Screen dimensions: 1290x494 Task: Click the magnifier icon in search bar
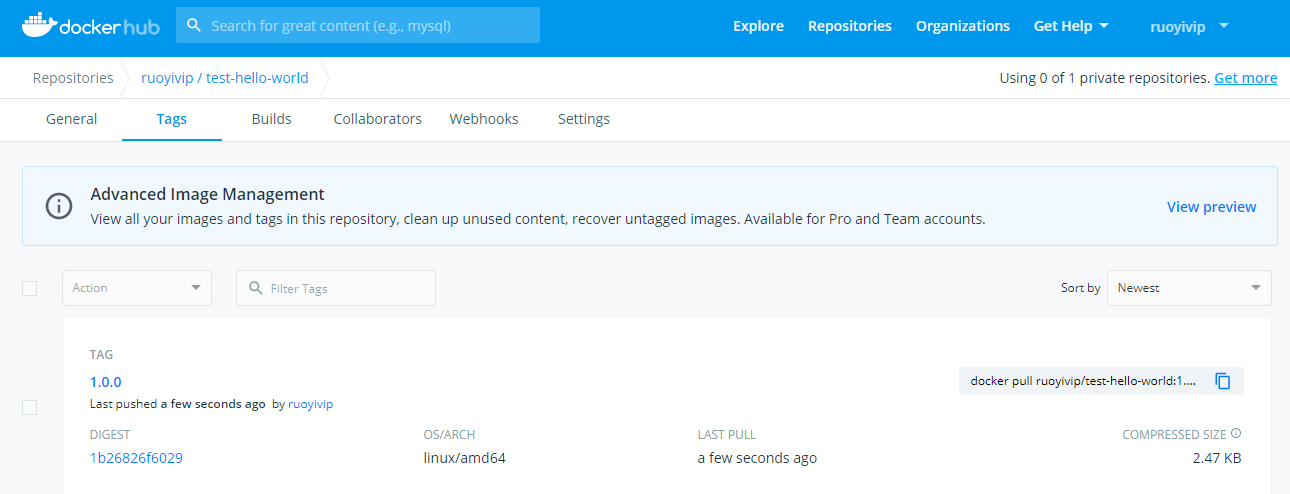(x=194, y=26)
